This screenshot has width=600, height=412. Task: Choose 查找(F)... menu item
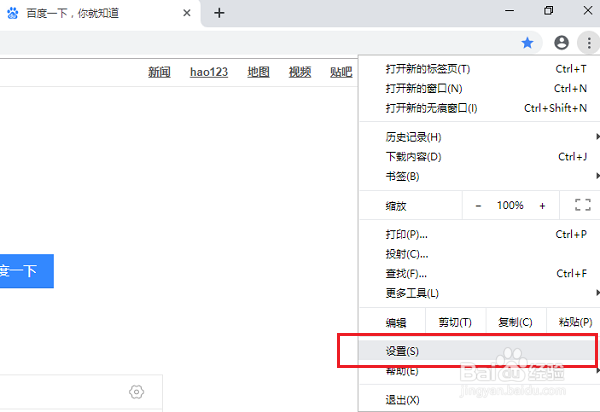point(479,274)
